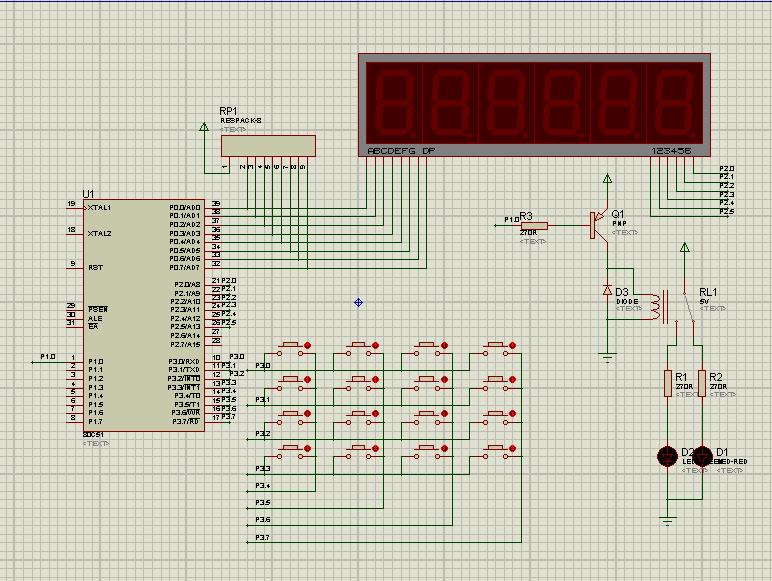Screen dimensions: 772x581
Task: Select the RL1 relay coil
Action: tap(655, 307)
